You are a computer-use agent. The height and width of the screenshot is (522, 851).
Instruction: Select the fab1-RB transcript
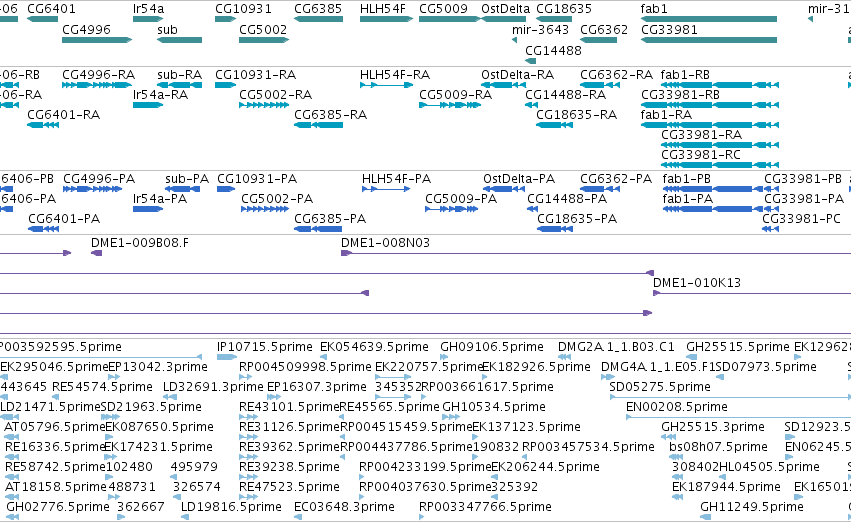(x=720, y=85)
